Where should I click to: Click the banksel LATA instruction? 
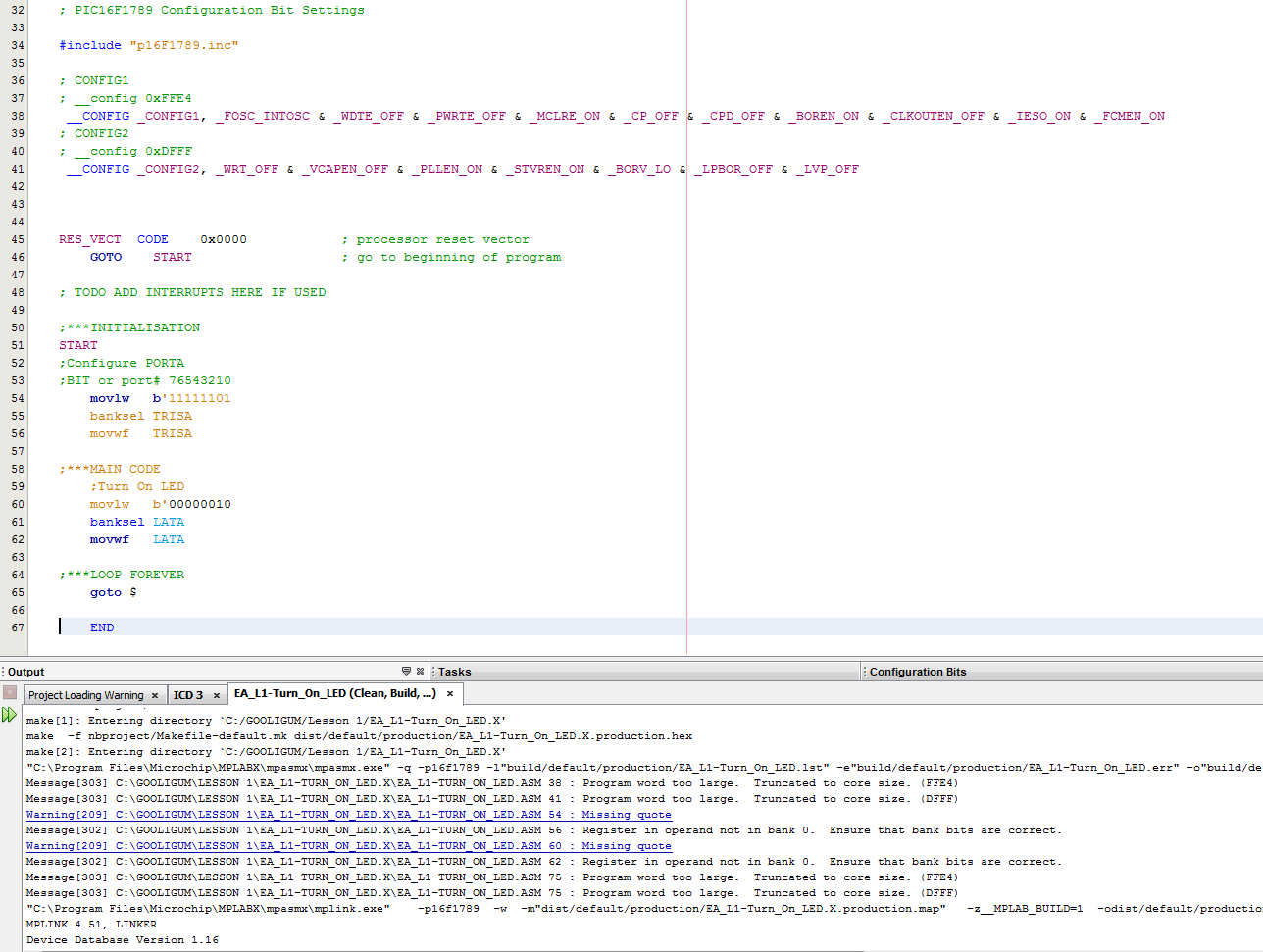coord(136,522)
